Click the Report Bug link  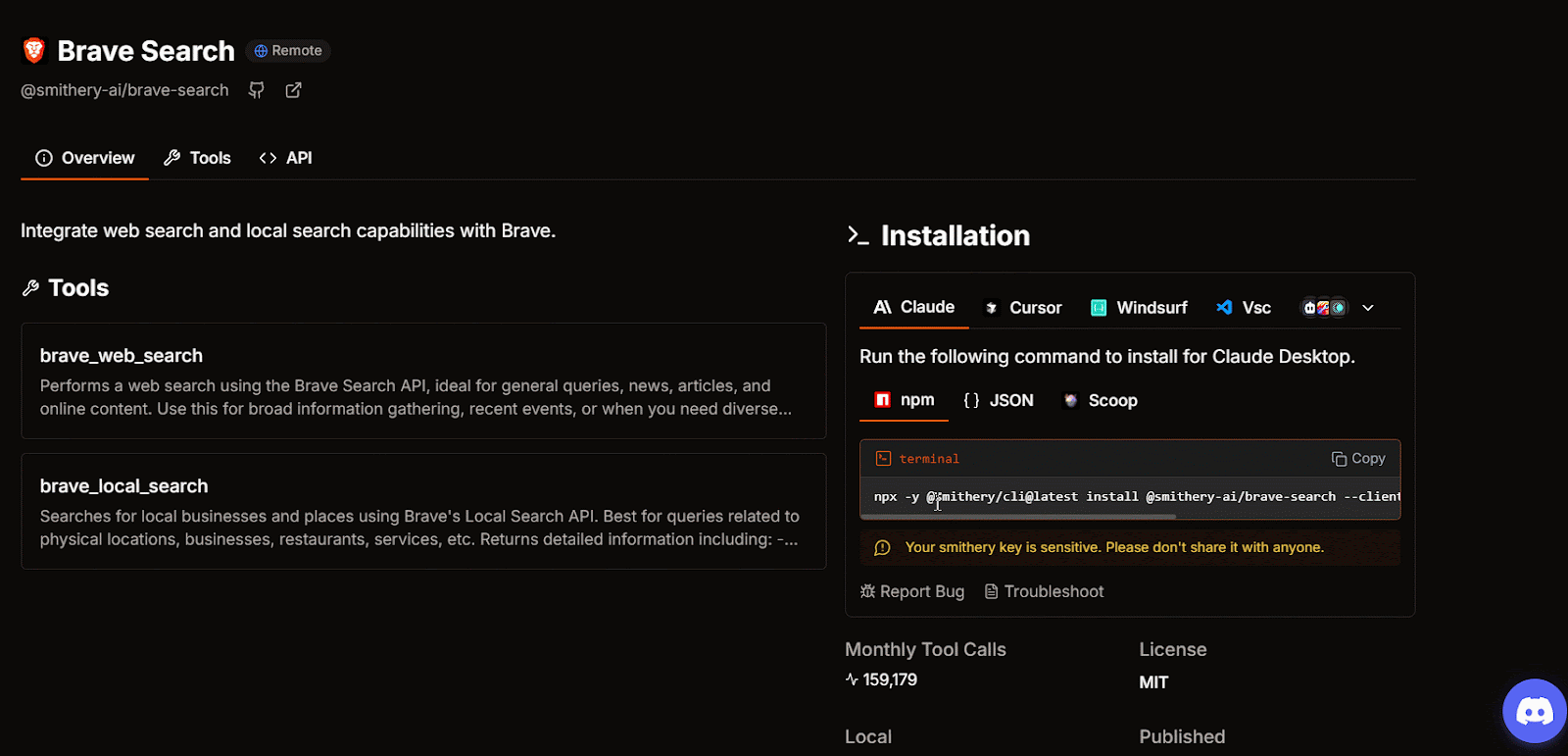click(912, 591)
